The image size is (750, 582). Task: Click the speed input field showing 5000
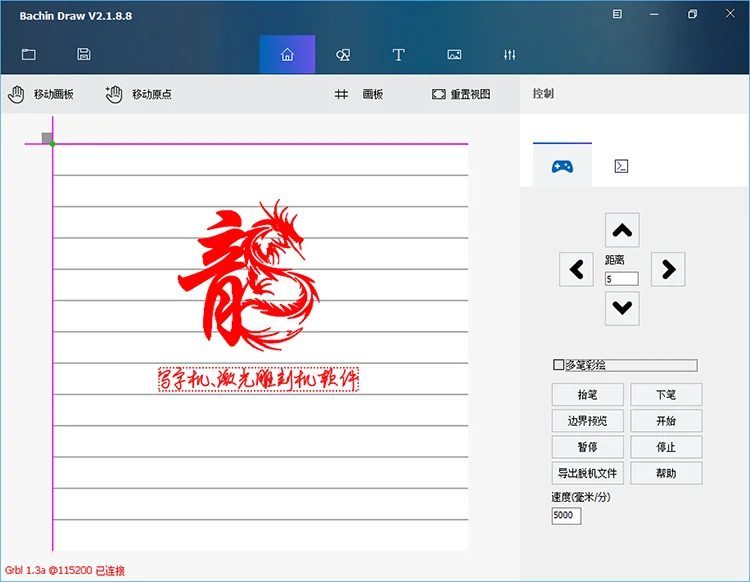pos(566,516)
